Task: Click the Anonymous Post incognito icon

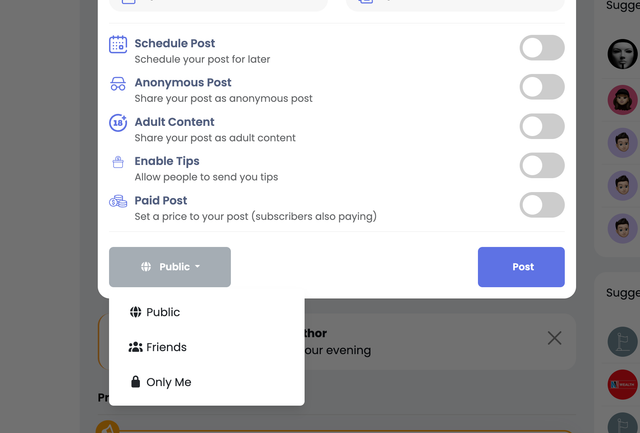Action: (x=118, y=84)
